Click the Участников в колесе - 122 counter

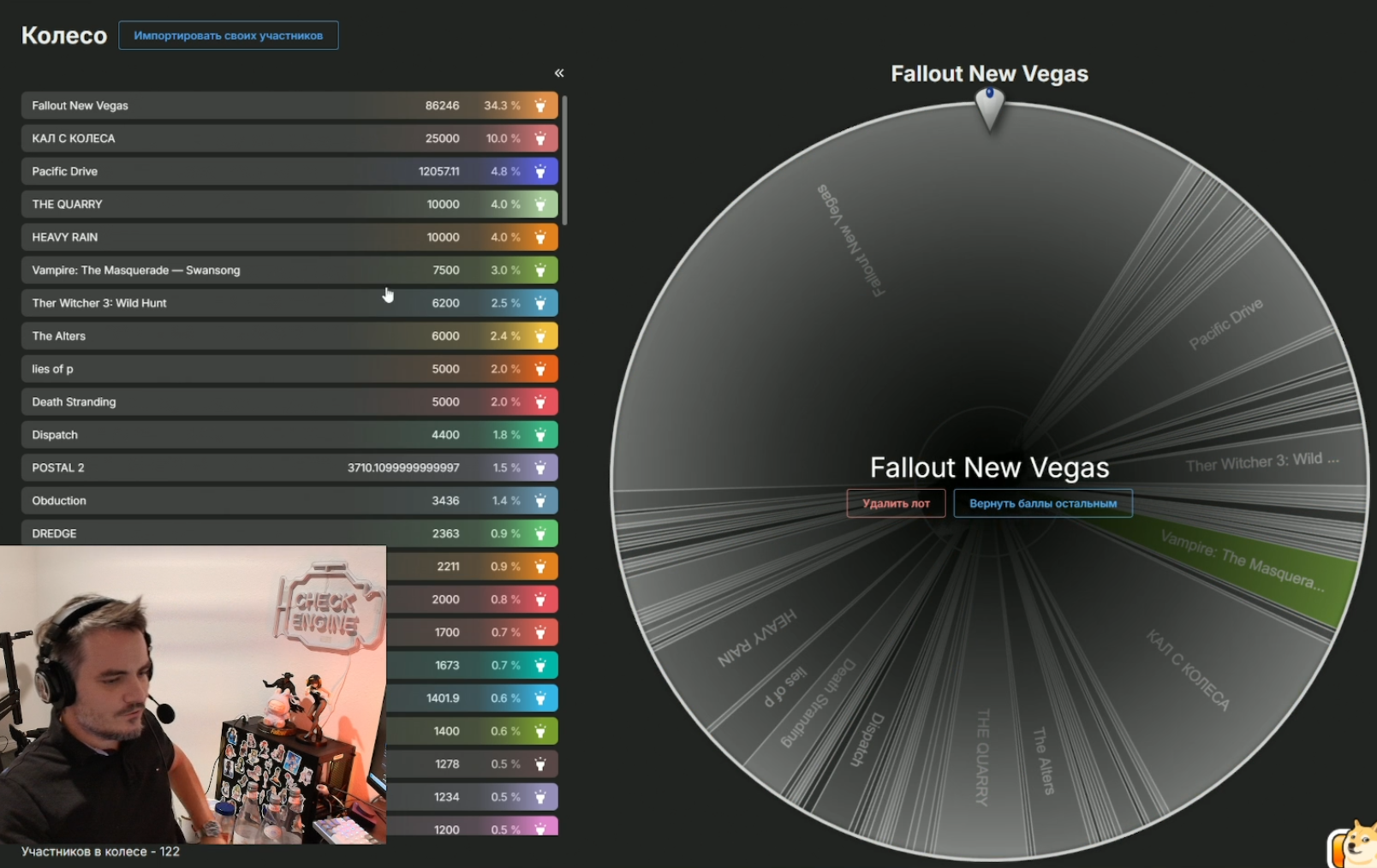point(100,852)
